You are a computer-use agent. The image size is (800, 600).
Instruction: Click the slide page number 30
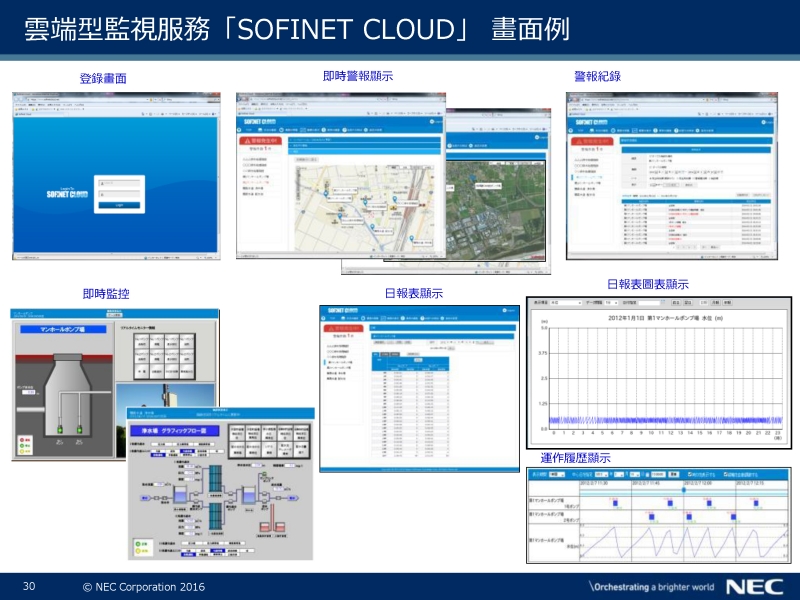(x=29, y=586)
